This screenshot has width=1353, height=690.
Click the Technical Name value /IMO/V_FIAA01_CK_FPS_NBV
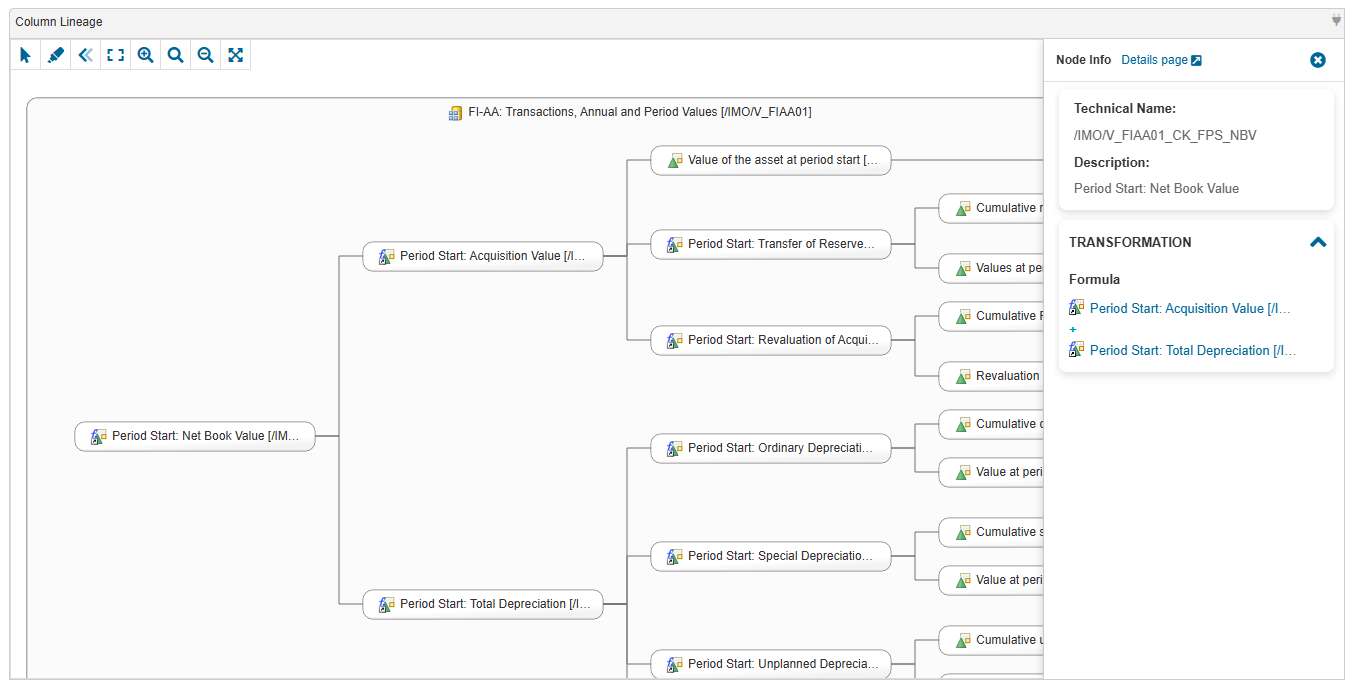[x=1165, y=135]
